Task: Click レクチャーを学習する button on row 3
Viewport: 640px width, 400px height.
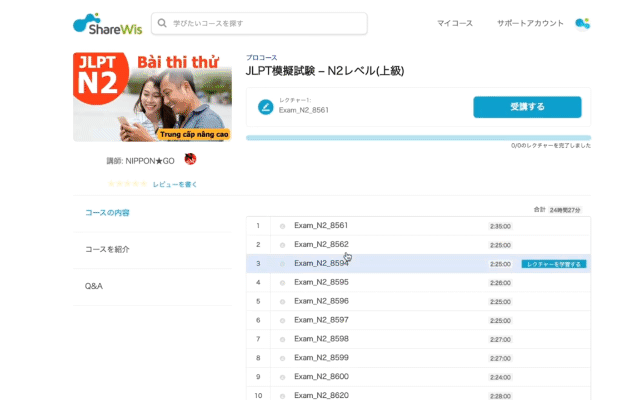Action: [554, 264]
